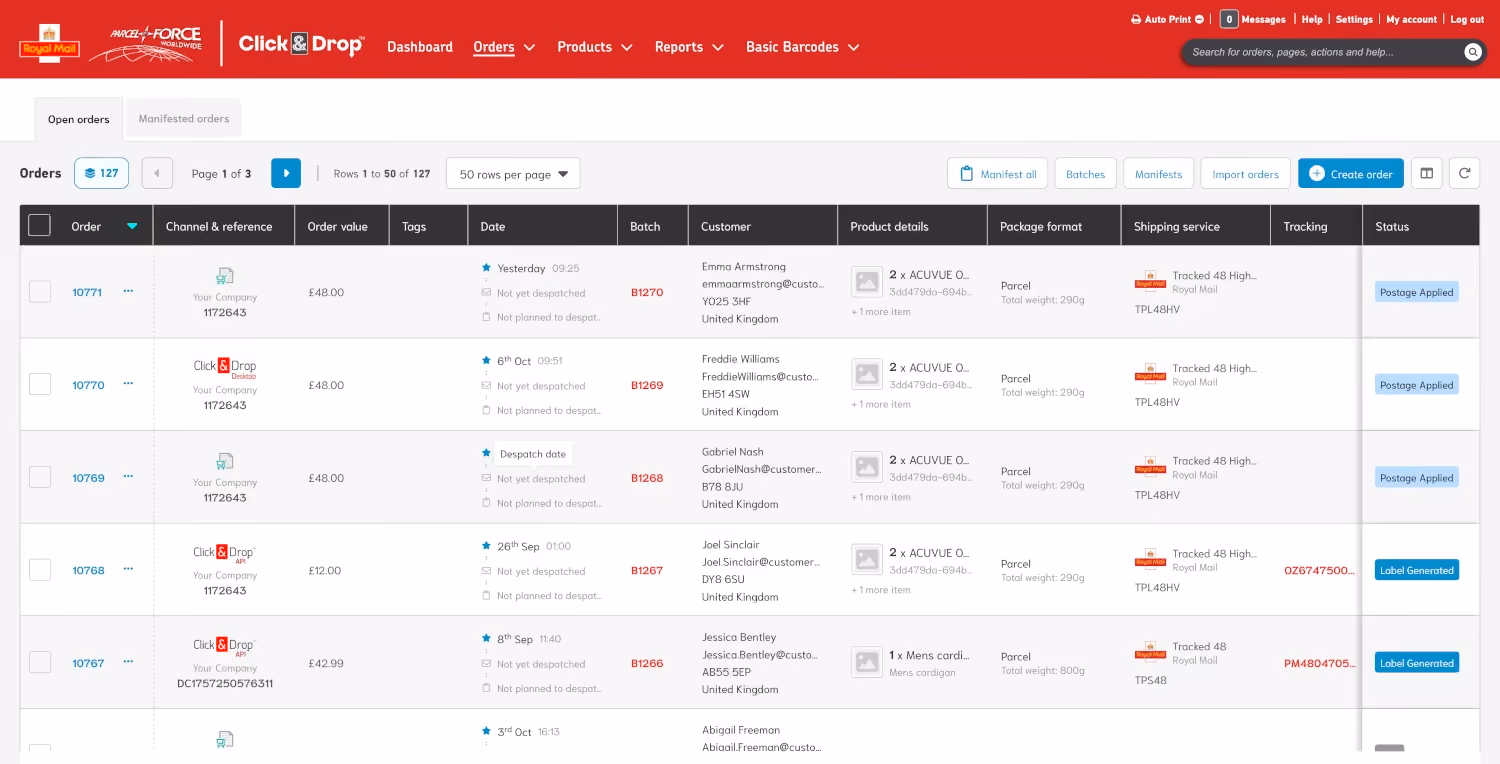Screen dimensions: 1500x764
Task: Tick the checkbox for order 10771
Action: [40, 291]
